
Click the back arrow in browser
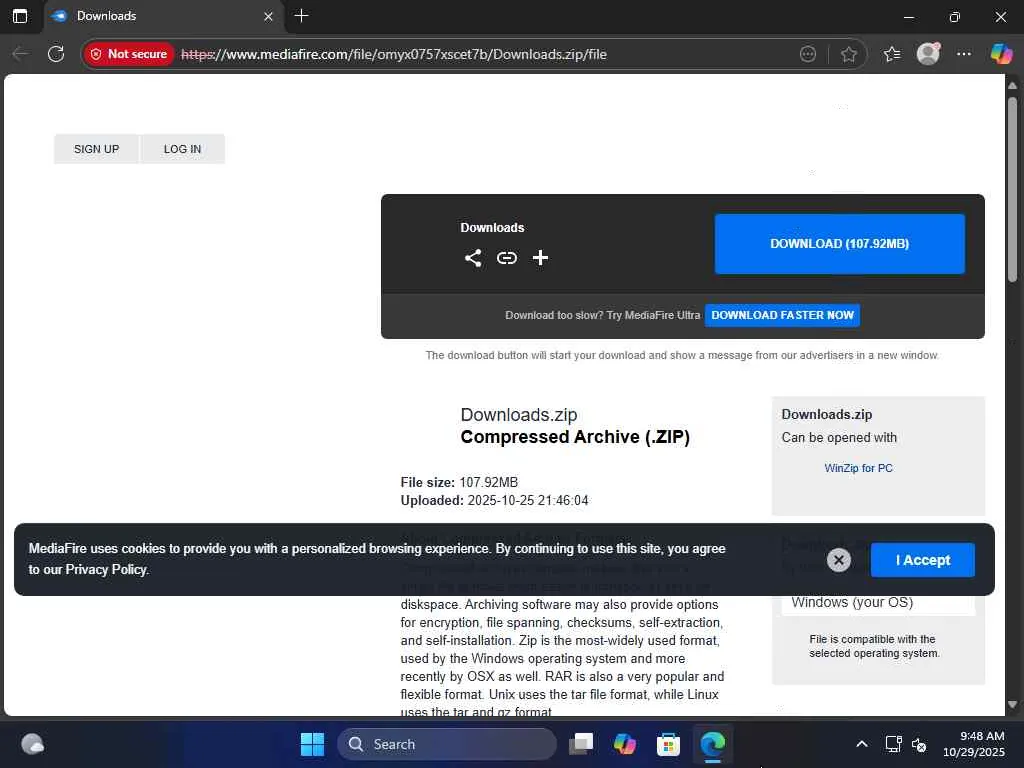point(20,54)
